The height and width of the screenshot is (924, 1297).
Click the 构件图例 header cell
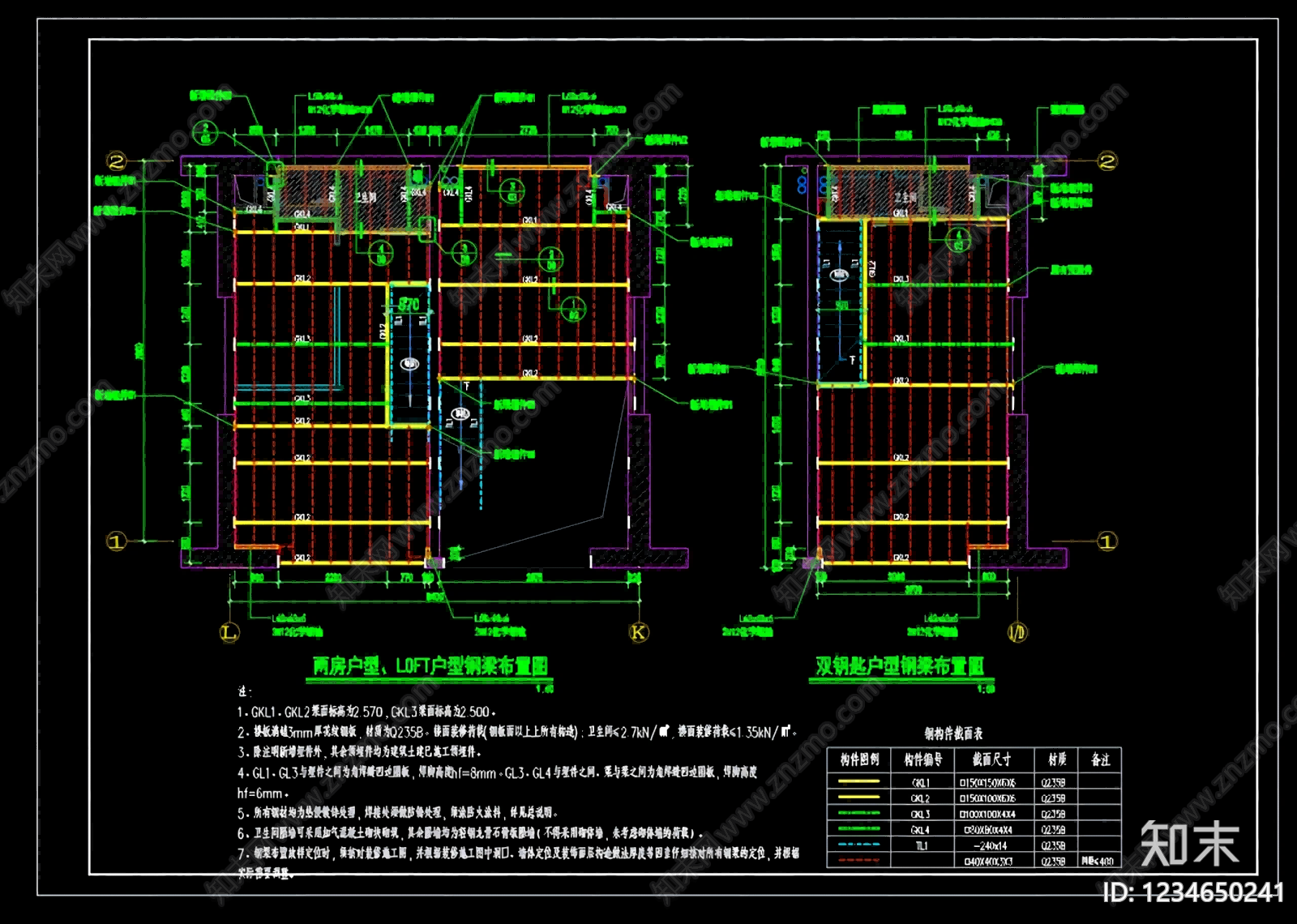[859, 759]
